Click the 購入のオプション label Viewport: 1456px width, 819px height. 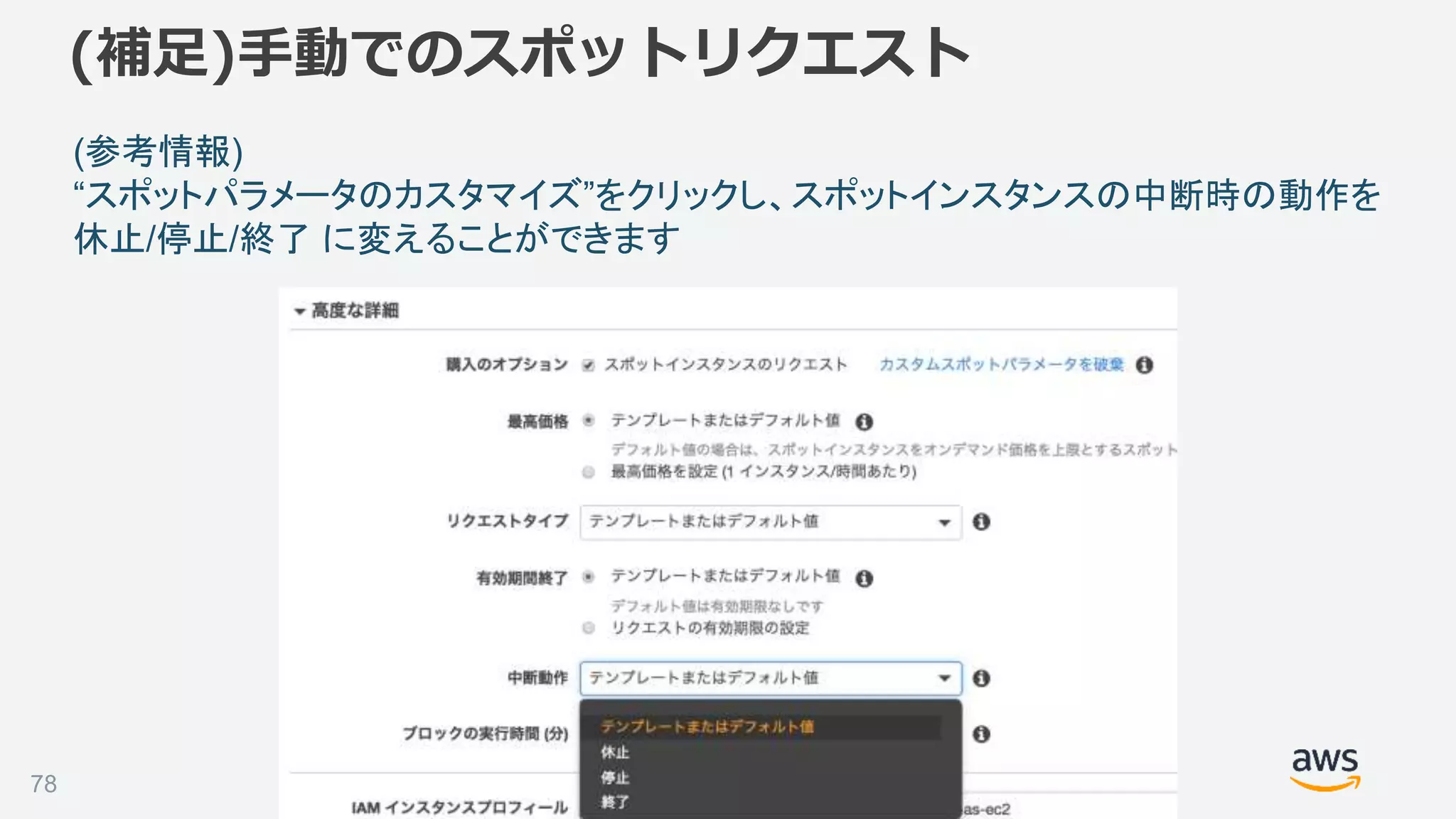point(507,365)
